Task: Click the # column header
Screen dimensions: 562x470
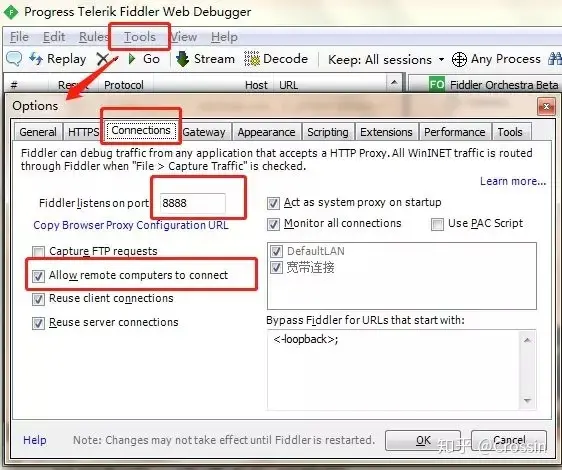Action: coord(14,85)
